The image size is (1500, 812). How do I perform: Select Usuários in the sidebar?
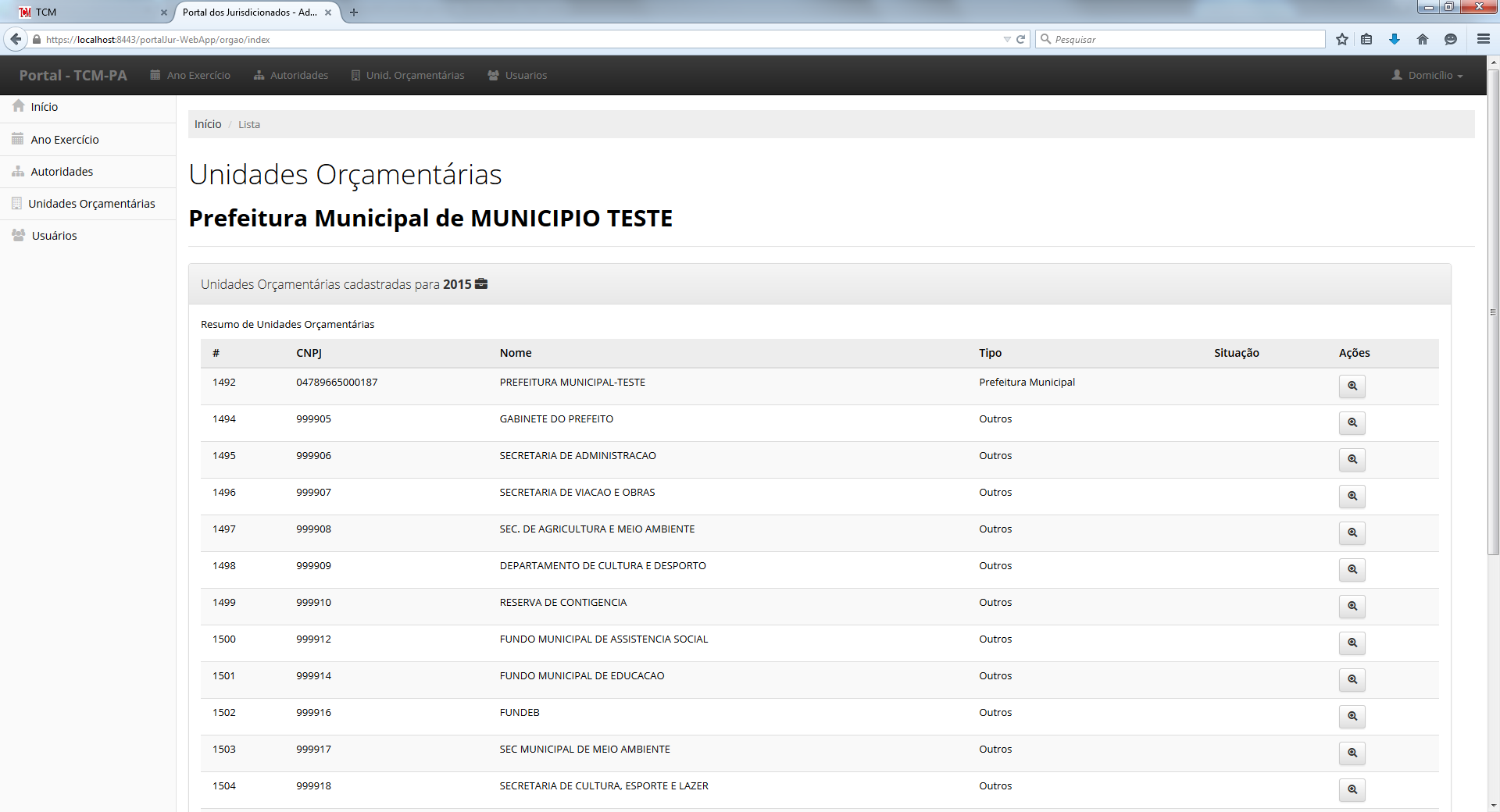coord(87,236)
